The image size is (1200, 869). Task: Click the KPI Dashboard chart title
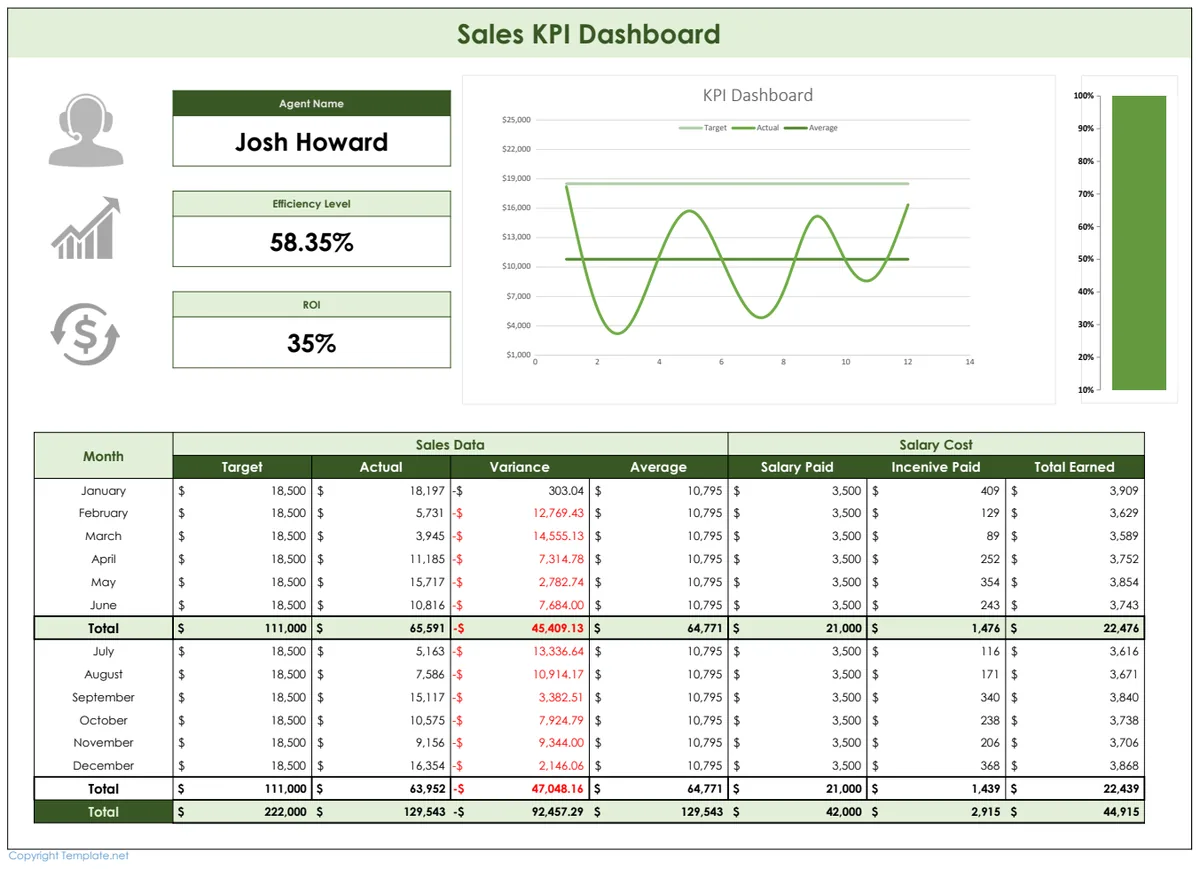point(758,95)
